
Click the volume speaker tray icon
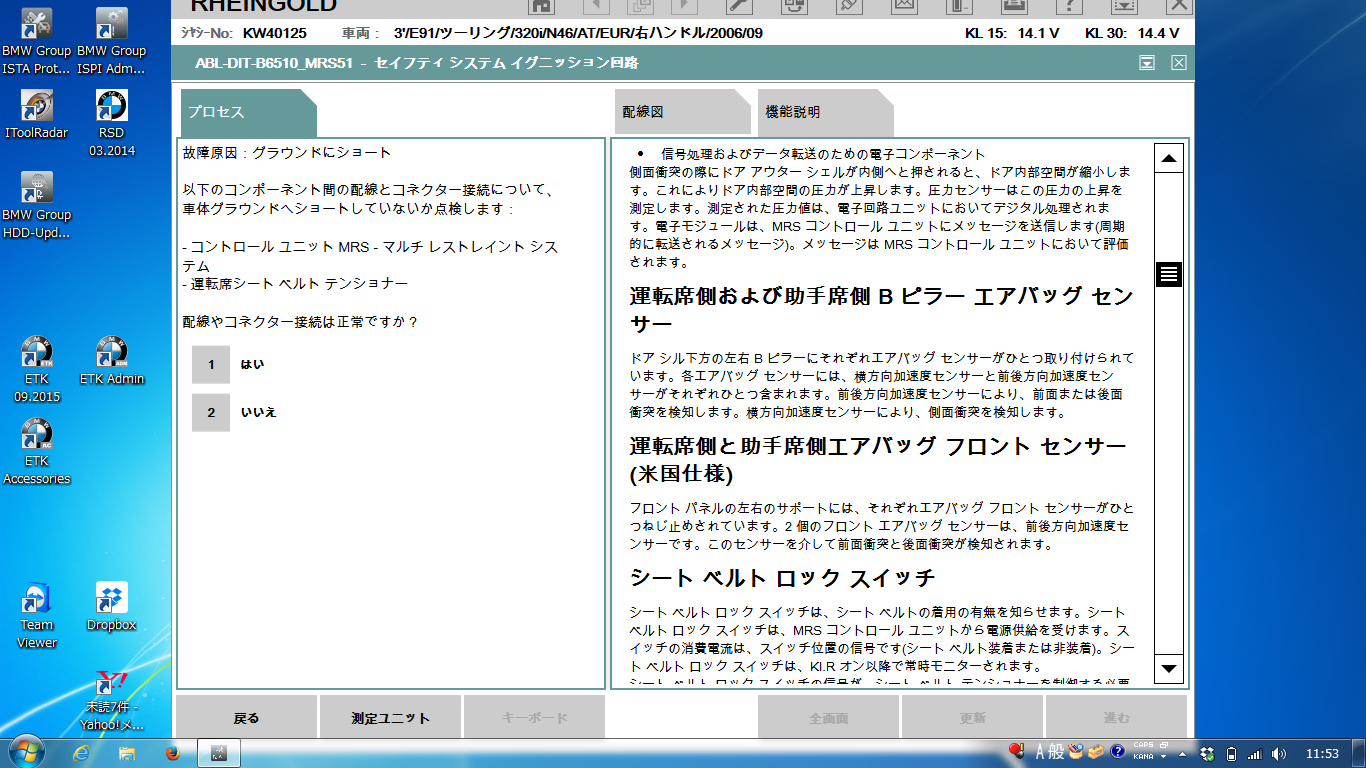pos(1278,753)
